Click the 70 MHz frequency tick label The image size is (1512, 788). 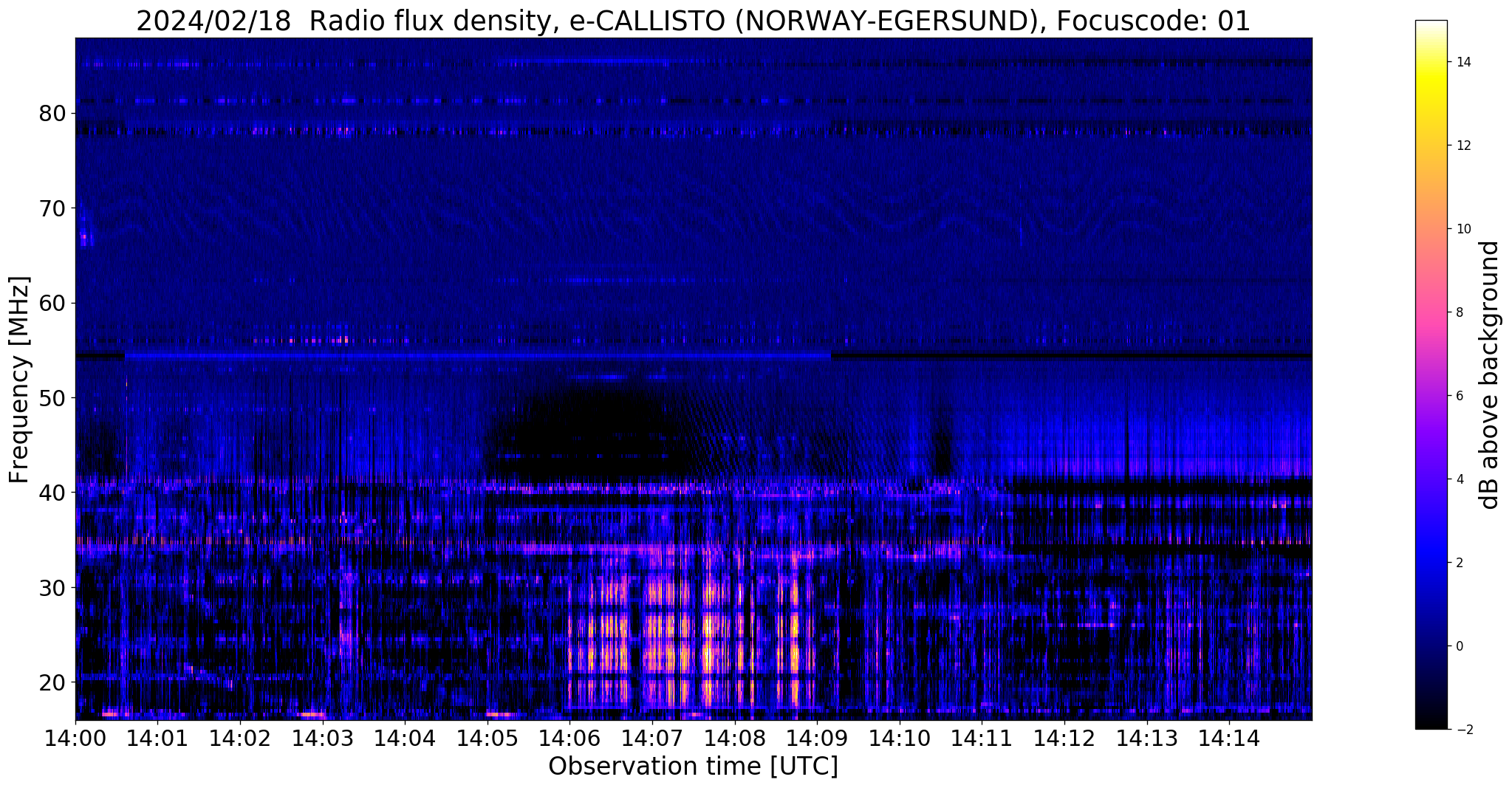click(x=52, y=208)
